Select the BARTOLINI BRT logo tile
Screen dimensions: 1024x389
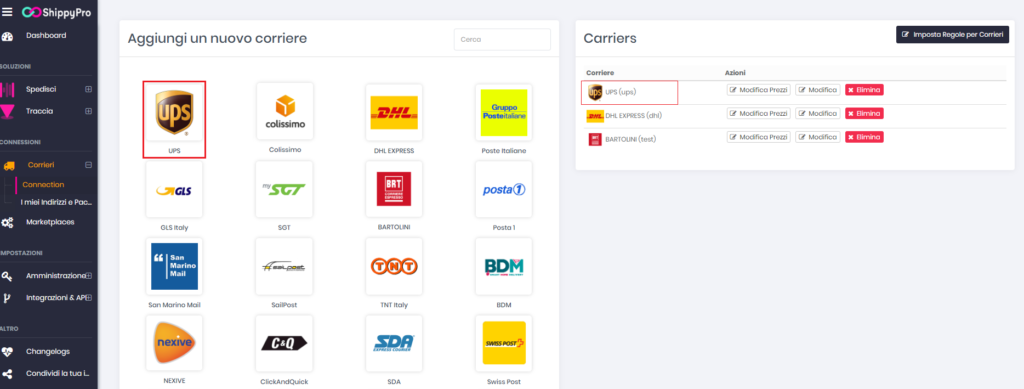click(x=394, y=190)
